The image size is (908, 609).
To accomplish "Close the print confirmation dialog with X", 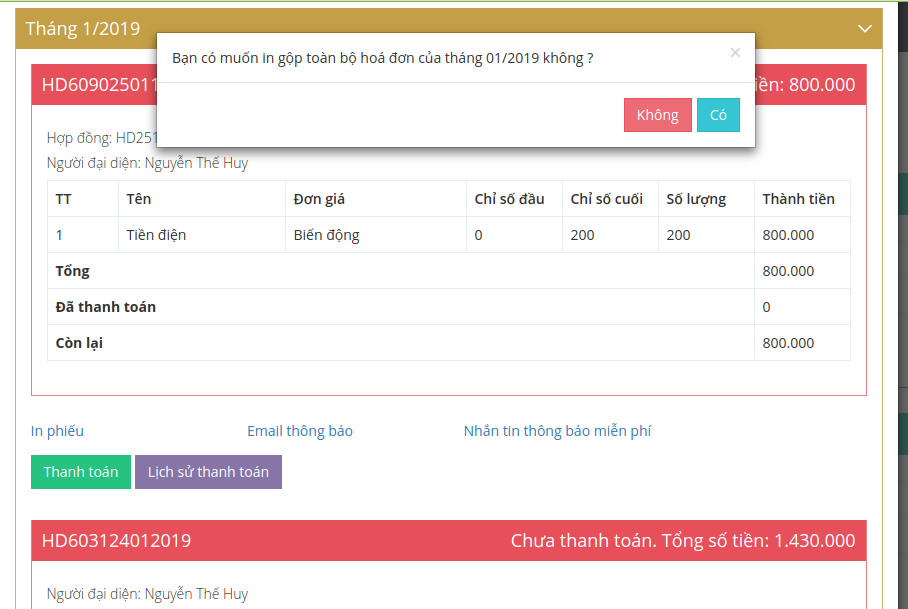I will coord(735,53).
